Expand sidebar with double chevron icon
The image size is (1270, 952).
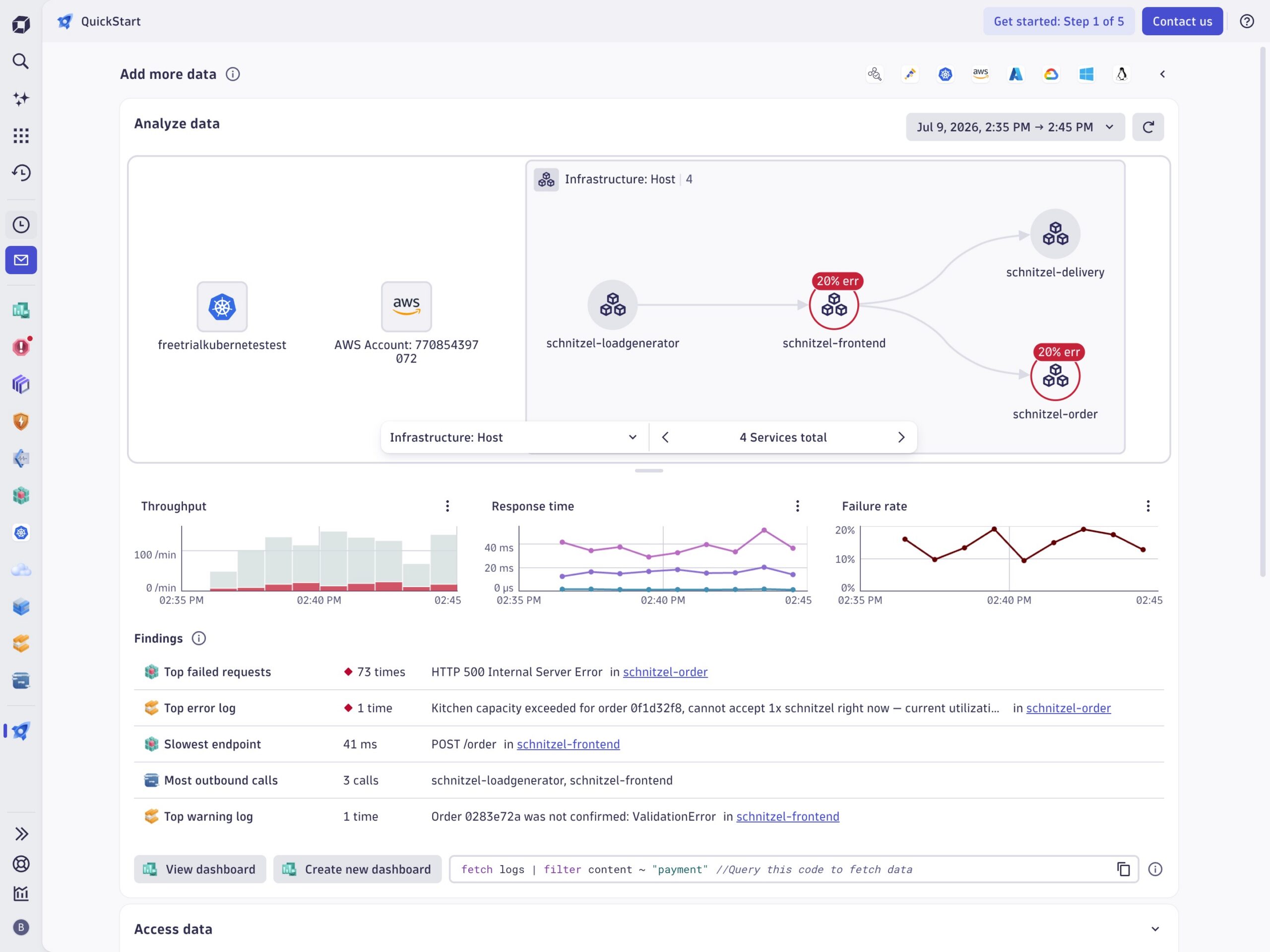21,834
